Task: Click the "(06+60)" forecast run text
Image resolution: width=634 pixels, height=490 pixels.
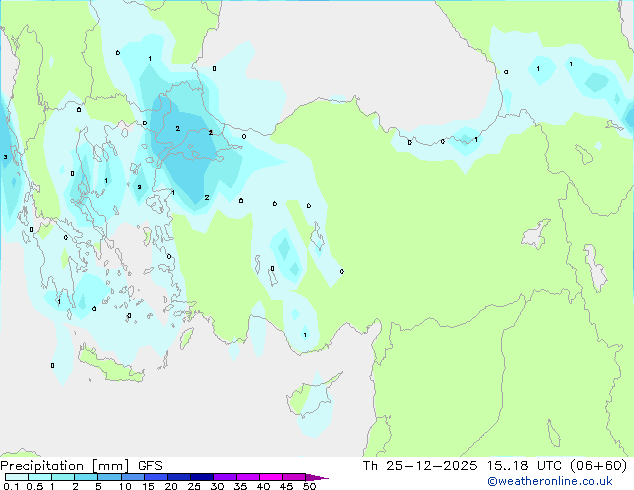Action: 599,466
